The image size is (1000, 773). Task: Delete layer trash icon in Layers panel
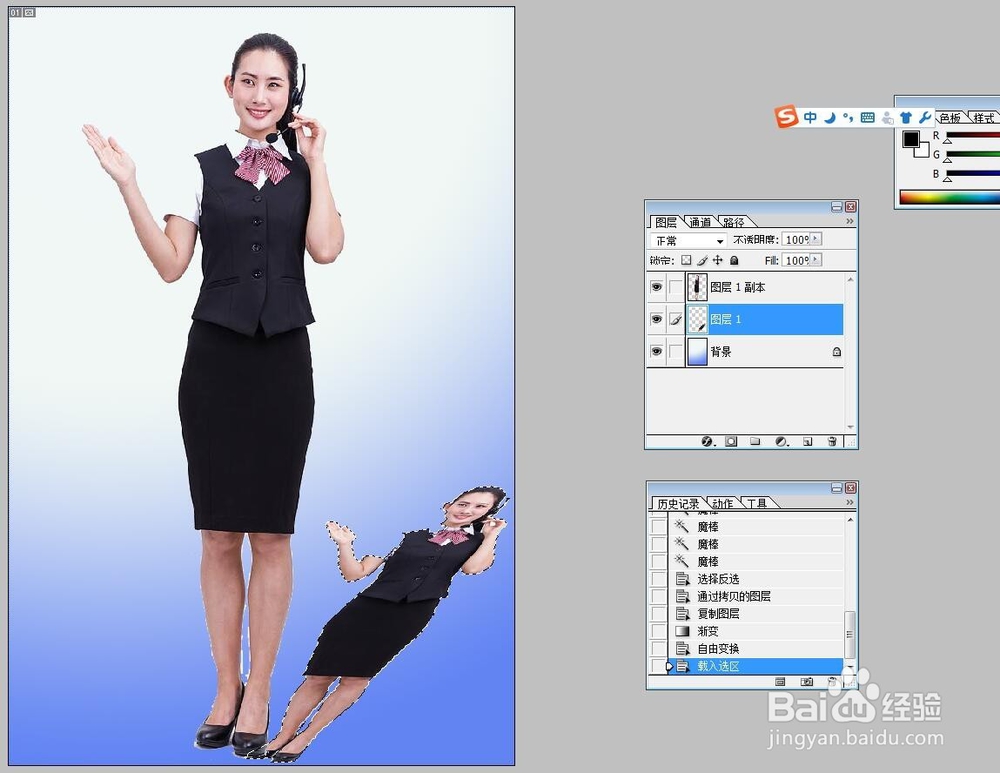pyautogui.click(x=832, y=441)
